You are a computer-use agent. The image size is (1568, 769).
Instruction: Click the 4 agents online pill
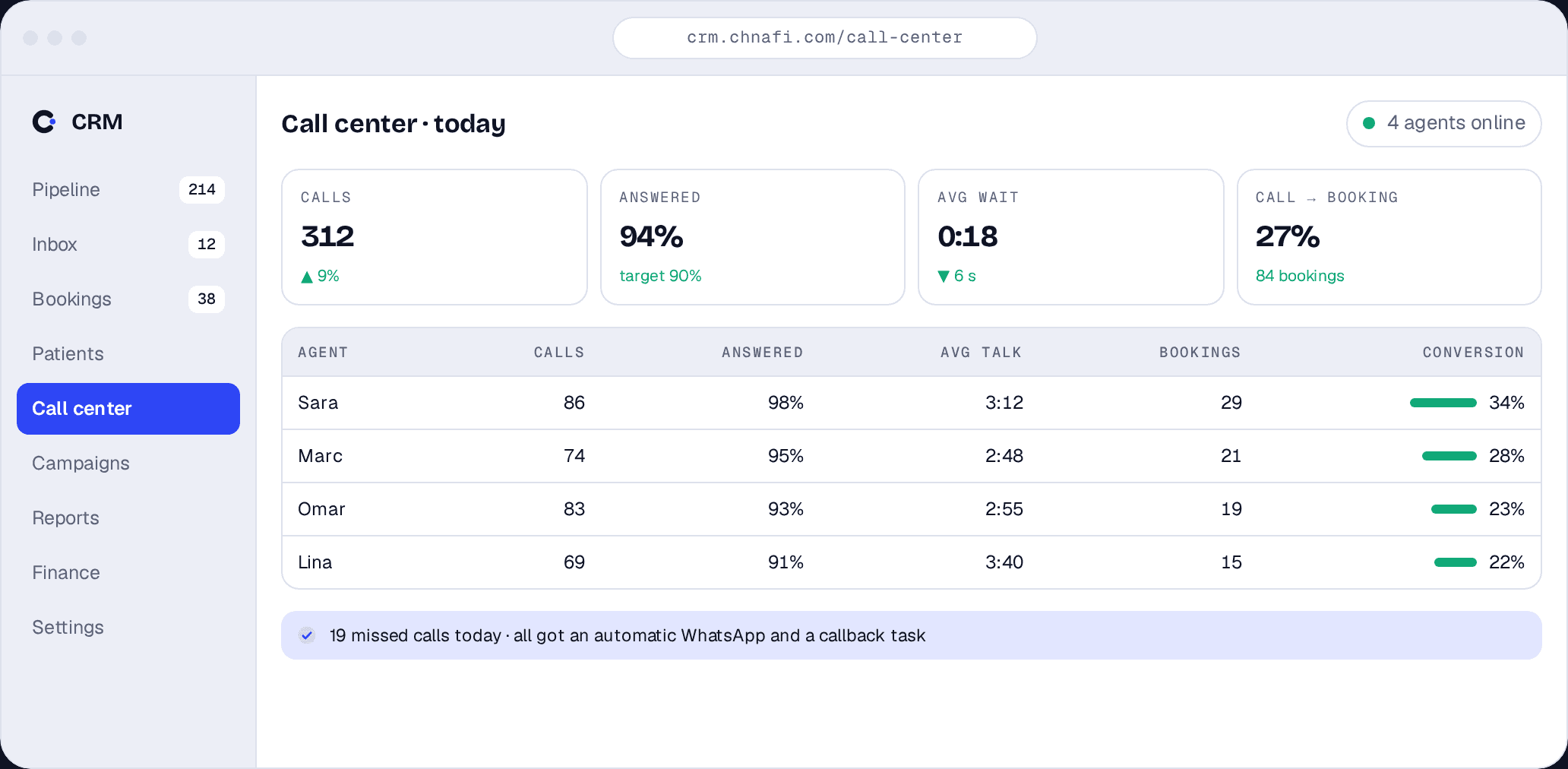pyautogui.click(x=1443, y=123)
